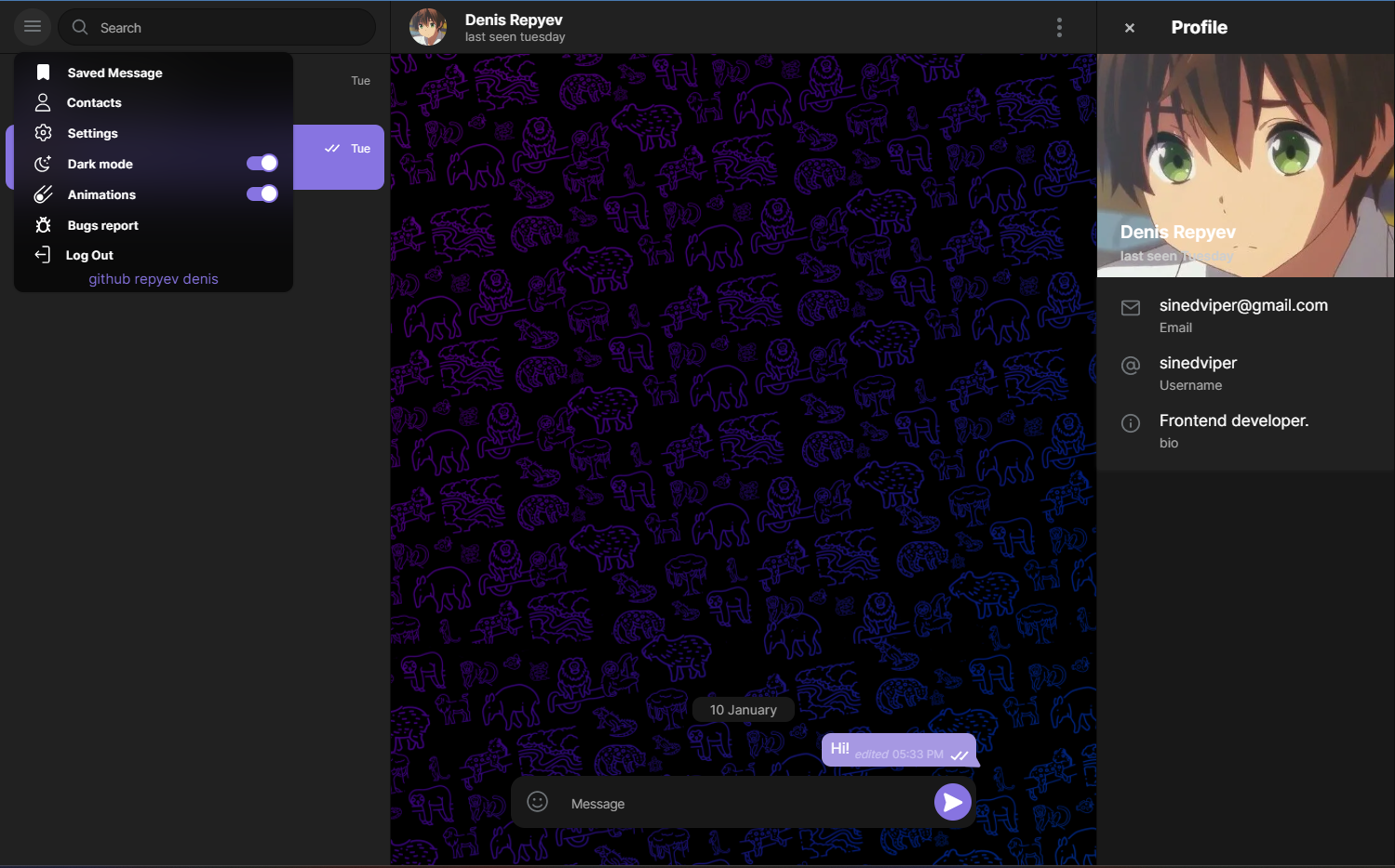This screenshot has height=868, width=1395.
Task: Open the three-dot chat options menu
Action: click(1059, 28)
